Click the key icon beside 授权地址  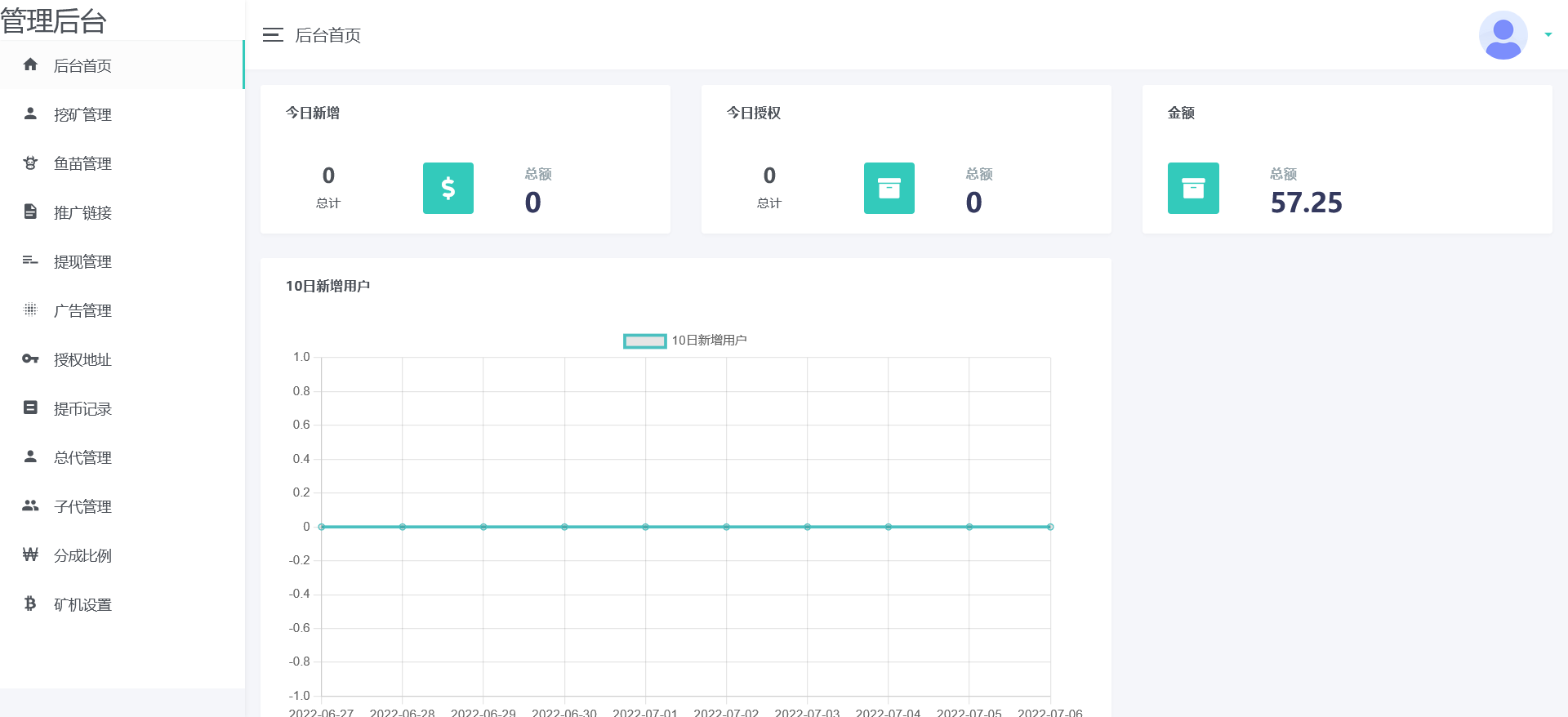point(30,358)
